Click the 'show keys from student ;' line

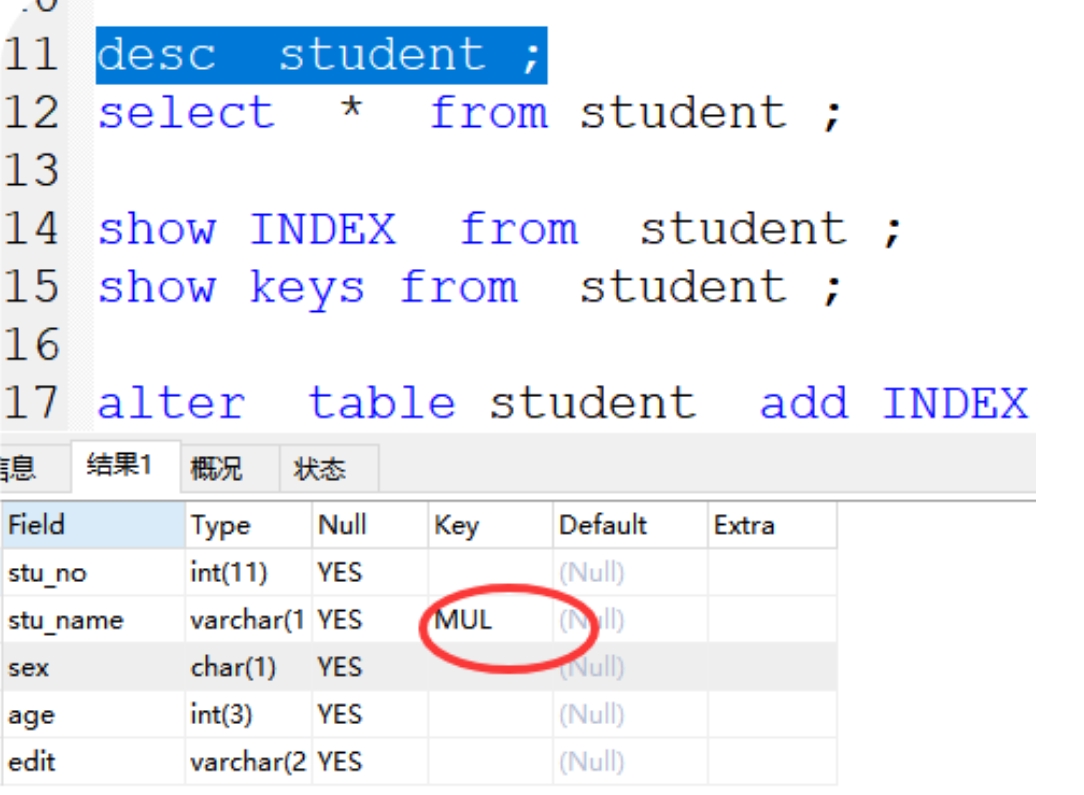[x=470, y=288]
